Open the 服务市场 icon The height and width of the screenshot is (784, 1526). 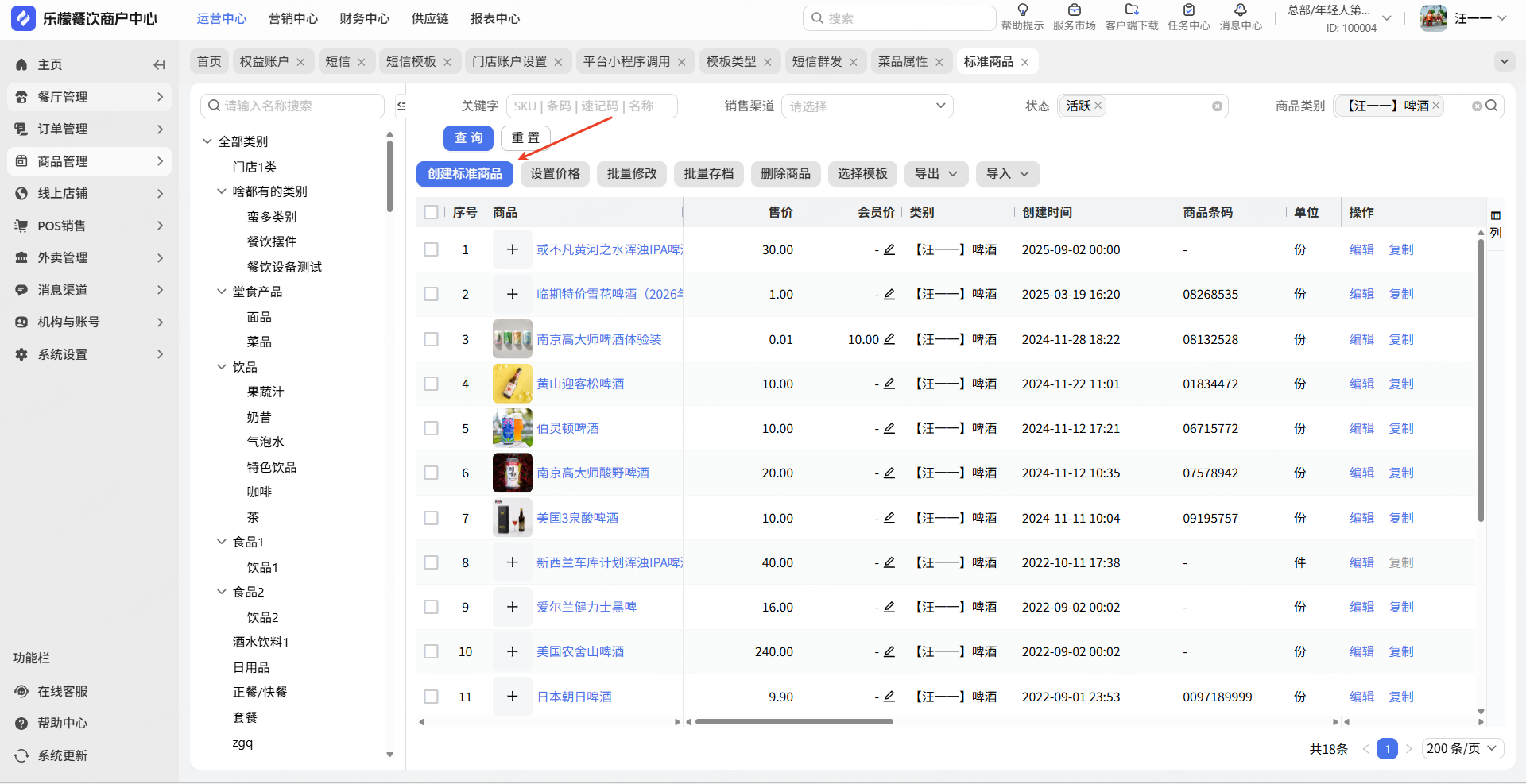coord(1075,10)
